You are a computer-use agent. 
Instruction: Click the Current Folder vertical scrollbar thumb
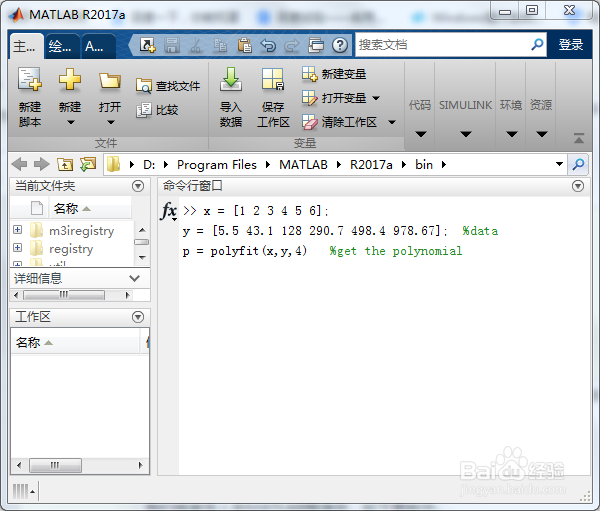[142, 242]
